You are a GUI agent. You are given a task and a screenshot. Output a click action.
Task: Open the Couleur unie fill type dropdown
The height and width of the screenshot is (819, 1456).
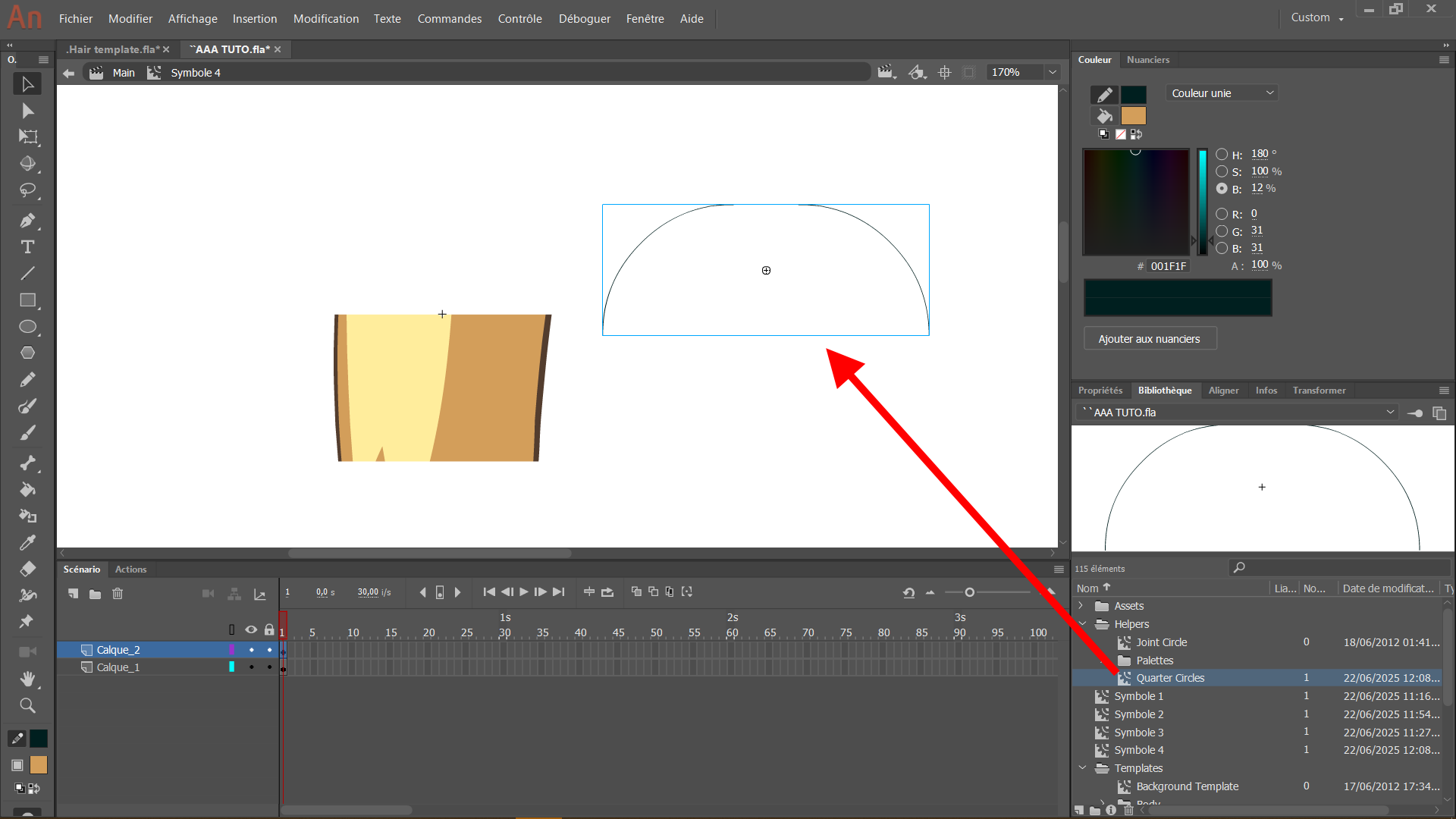click(1222, 93)
